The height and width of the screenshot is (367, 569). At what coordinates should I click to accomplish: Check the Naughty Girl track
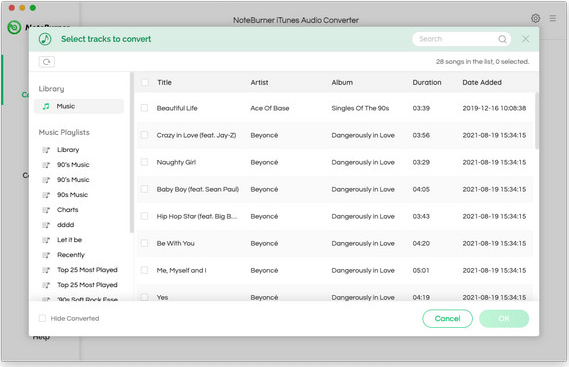click(x=144, y=162)
